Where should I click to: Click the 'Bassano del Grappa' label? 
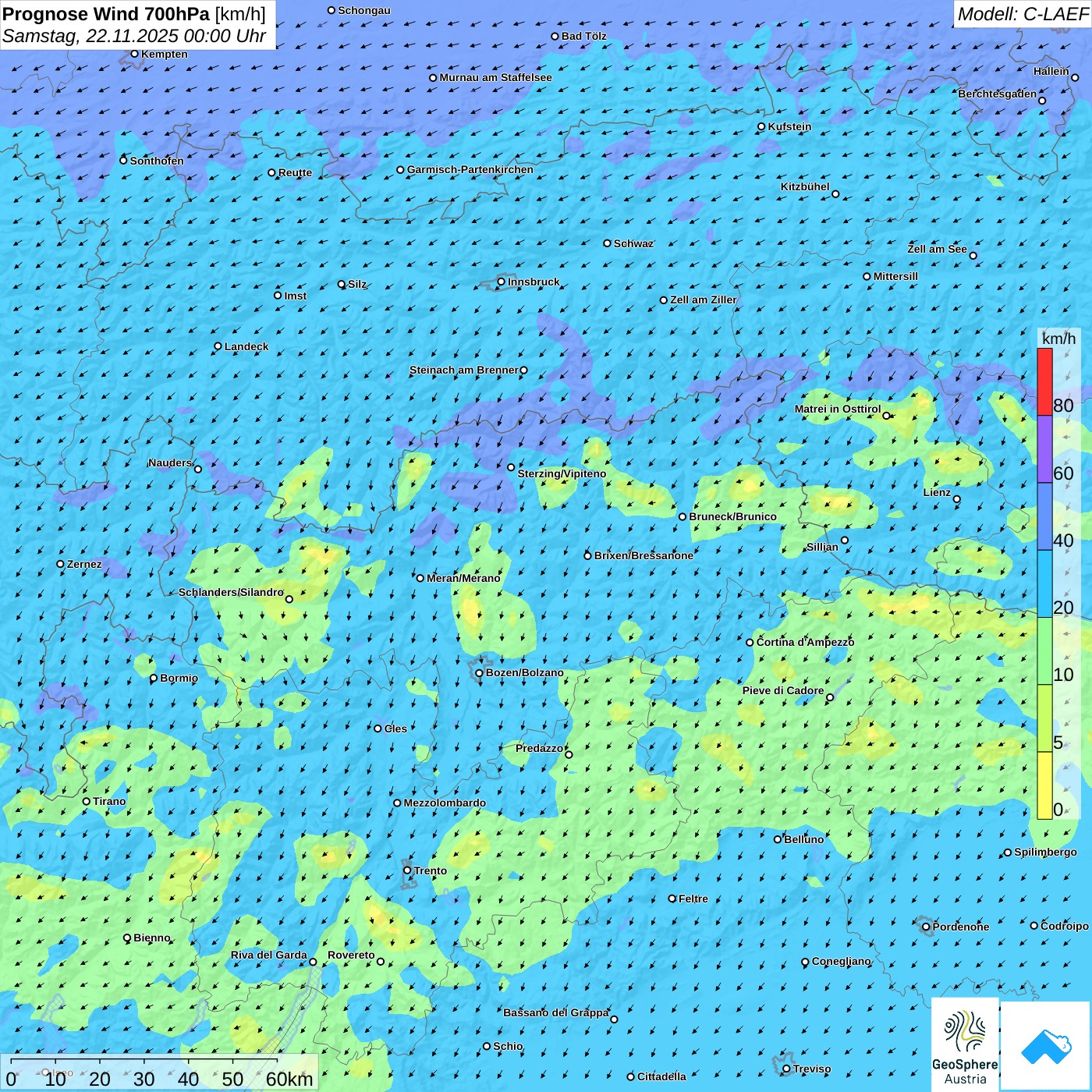point(556,1012)
